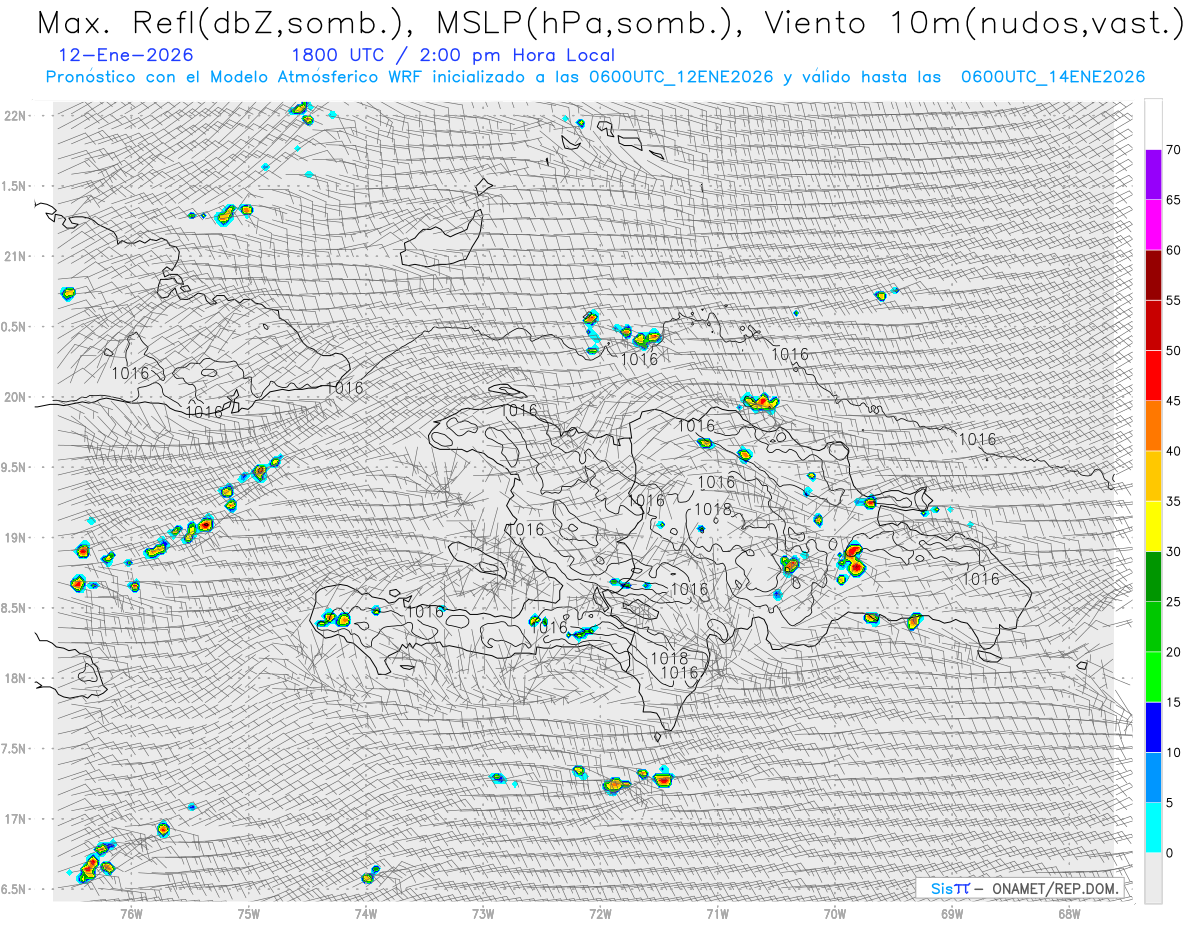Screen dimensions: 1200x927
Task: Click the colorbar value label '60'
Action: pos(1173,250)
